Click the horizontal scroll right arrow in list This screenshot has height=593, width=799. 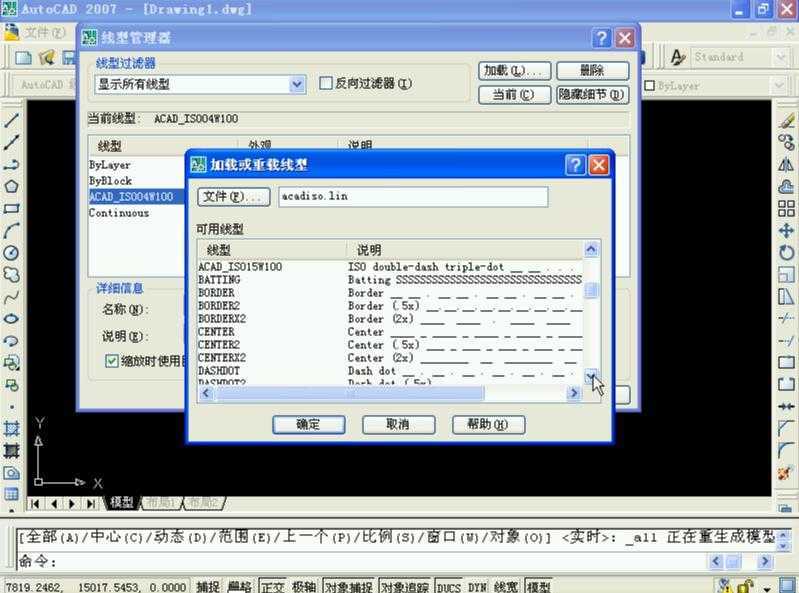(574, 393)
